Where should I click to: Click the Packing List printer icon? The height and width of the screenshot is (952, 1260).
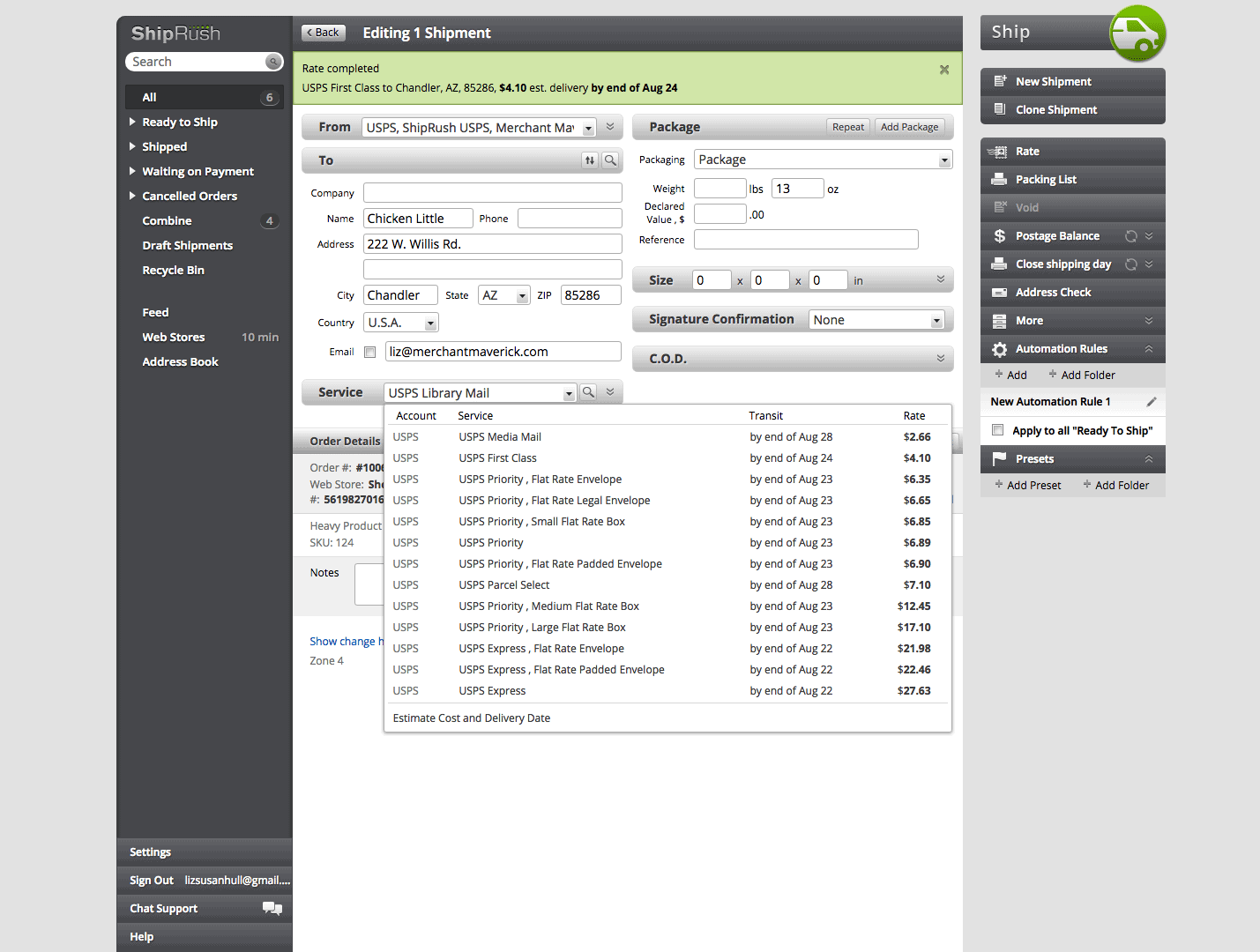999,179
